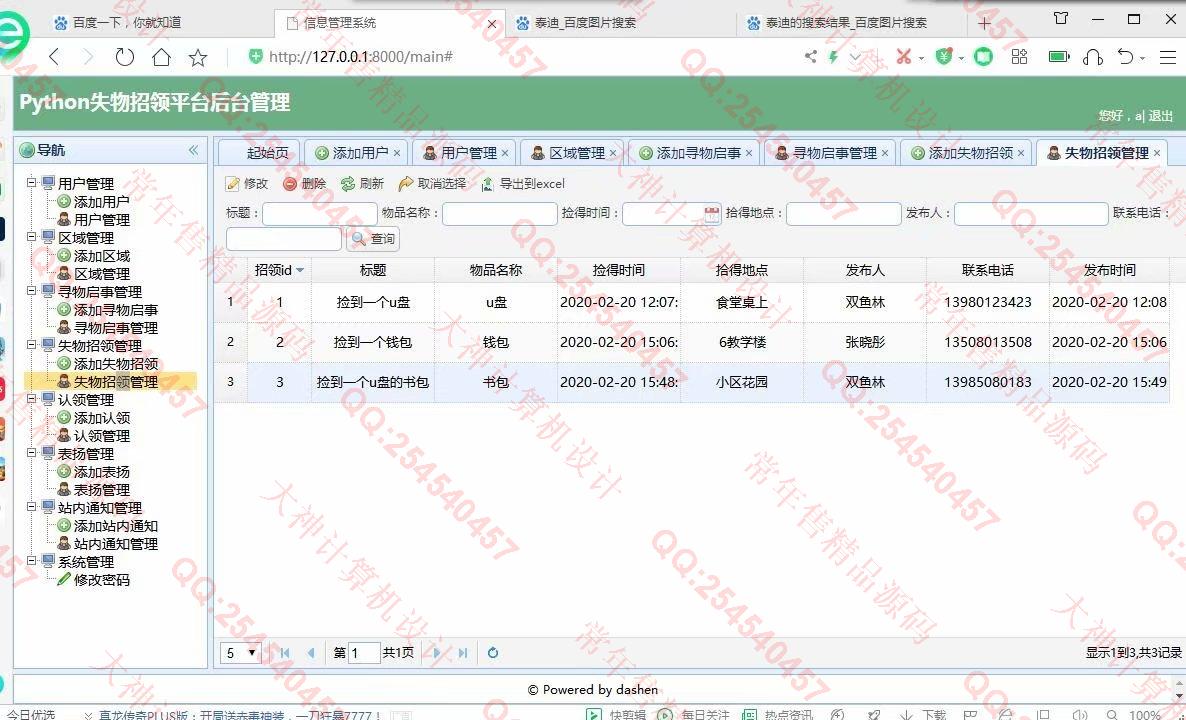The image size is (1186, 720).
Task: Collapse the 认领管理 tree node
Action: 32,399
